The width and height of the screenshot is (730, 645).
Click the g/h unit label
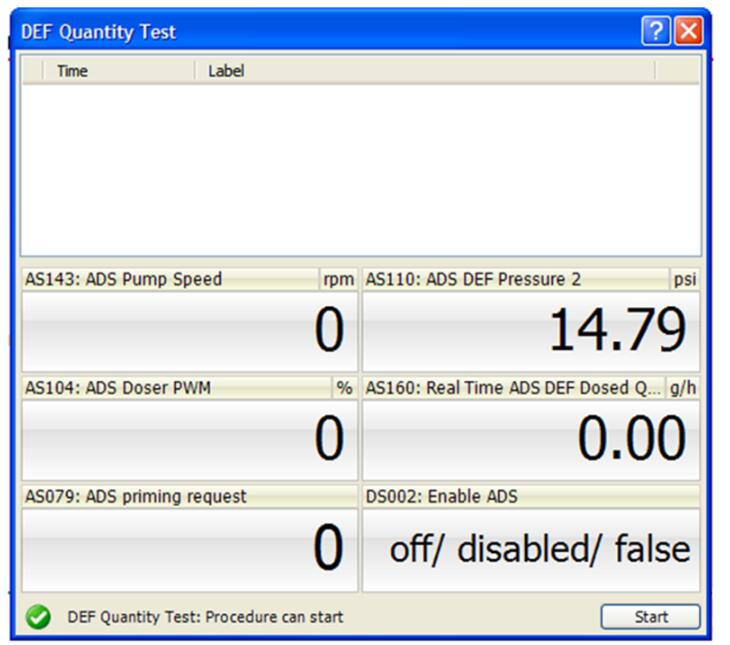683,388
